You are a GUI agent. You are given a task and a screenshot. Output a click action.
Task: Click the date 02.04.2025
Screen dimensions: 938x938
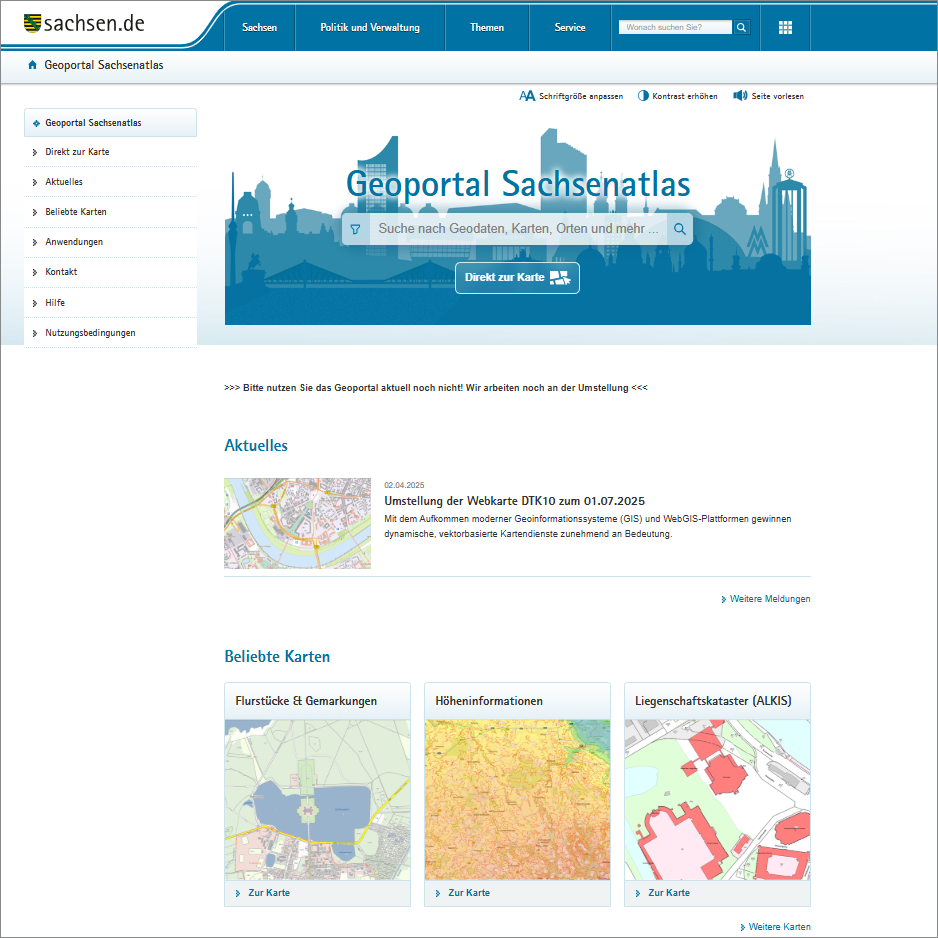point(404,485)
